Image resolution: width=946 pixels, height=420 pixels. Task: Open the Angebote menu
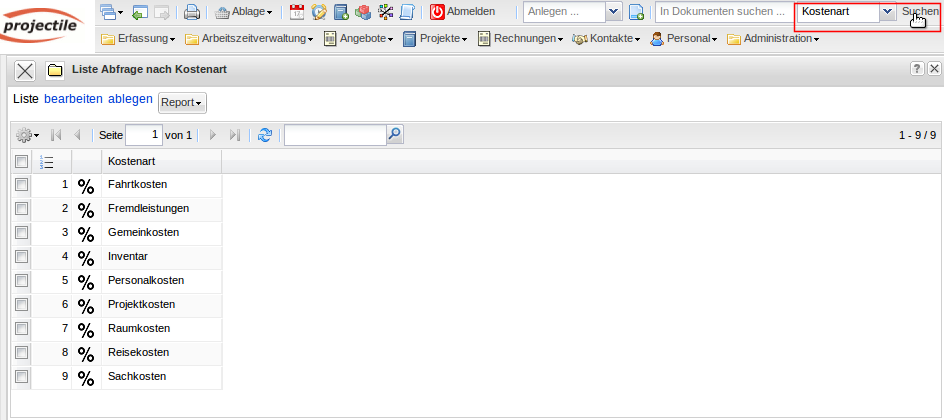pos(358,39)
